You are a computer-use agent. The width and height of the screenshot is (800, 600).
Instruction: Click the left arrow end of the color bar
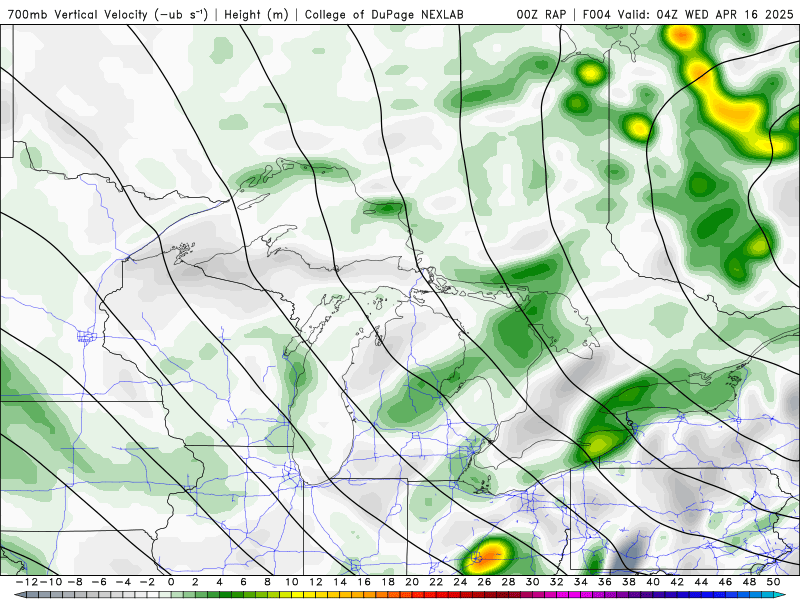[x=18, y=595]
